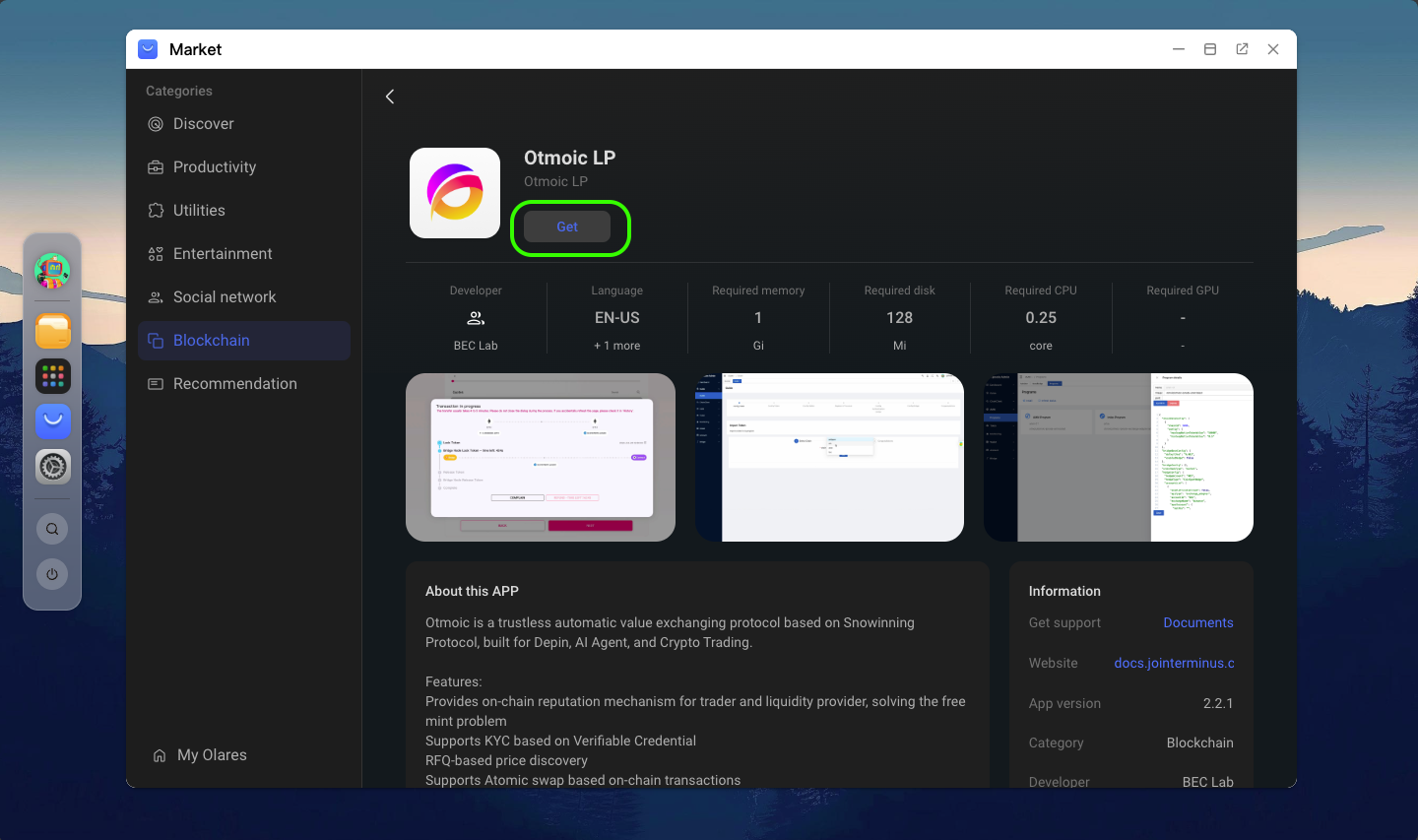Click the Otmoic LP app logo

pos(455,193)
